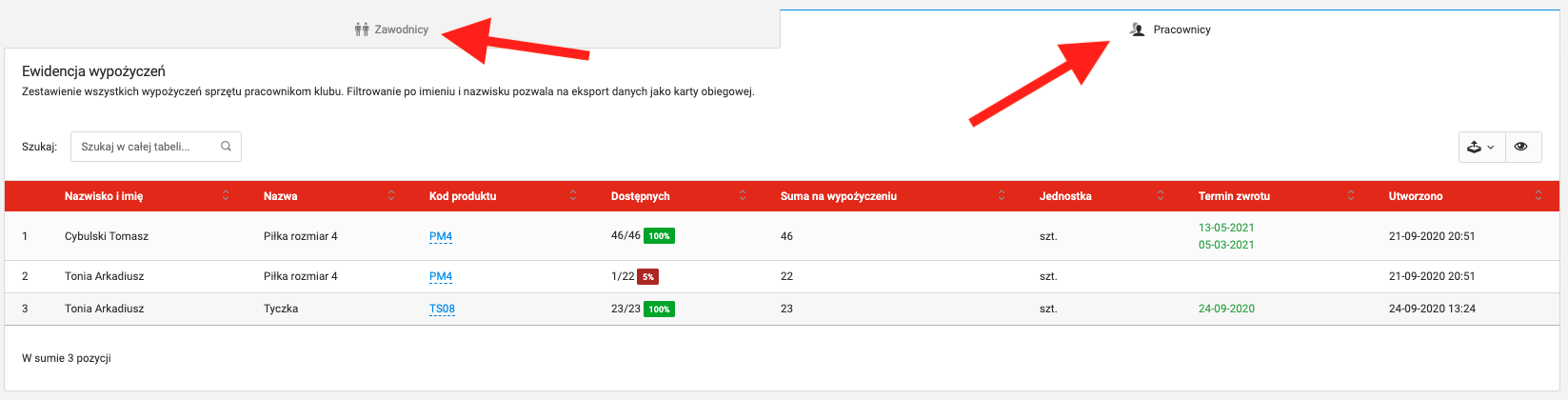Click the search field in table
Viewport: 1568px width, 400px height.
point(148,147)
